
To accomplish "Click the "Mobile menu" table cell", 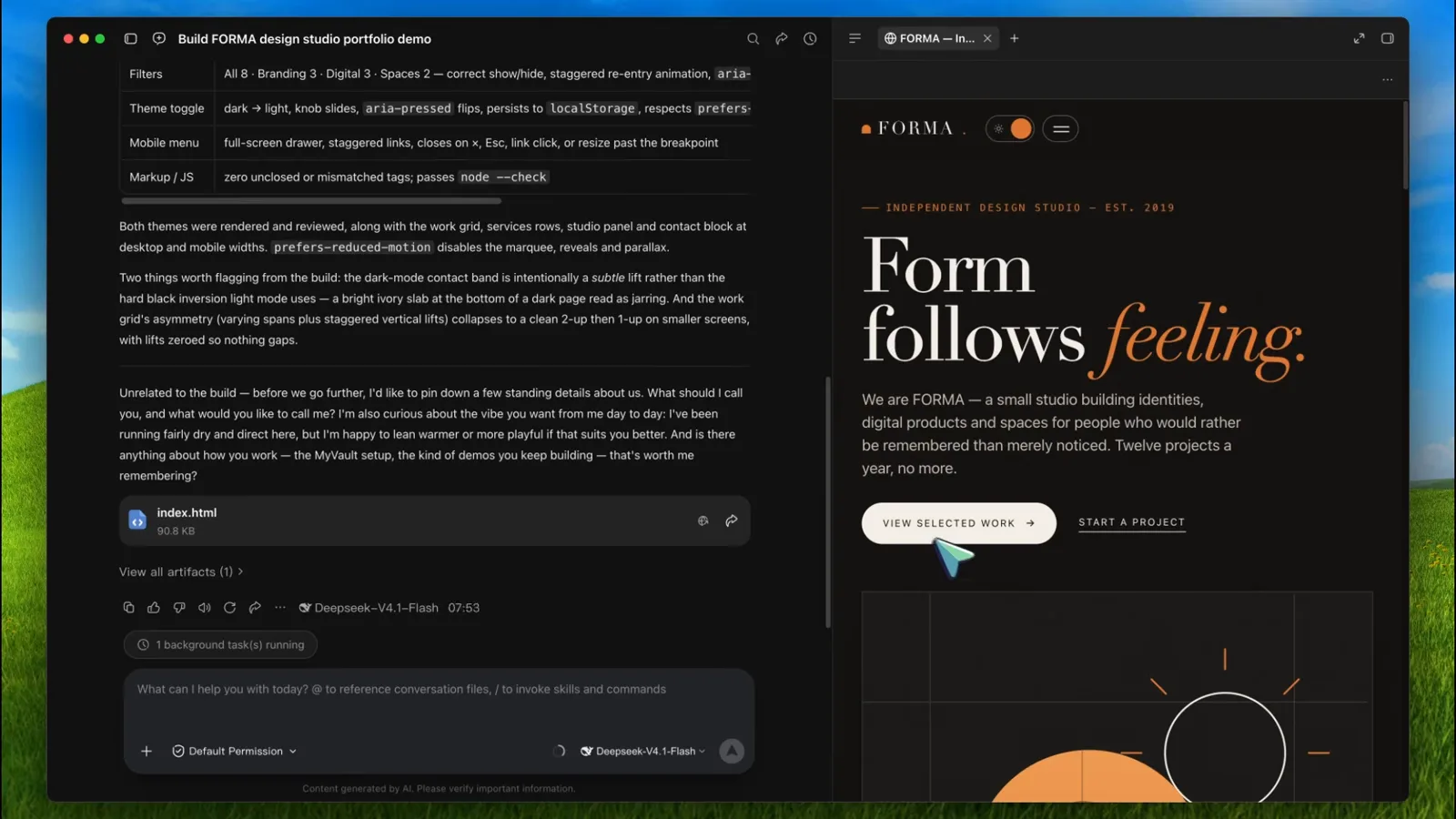I will coord(167,143).
